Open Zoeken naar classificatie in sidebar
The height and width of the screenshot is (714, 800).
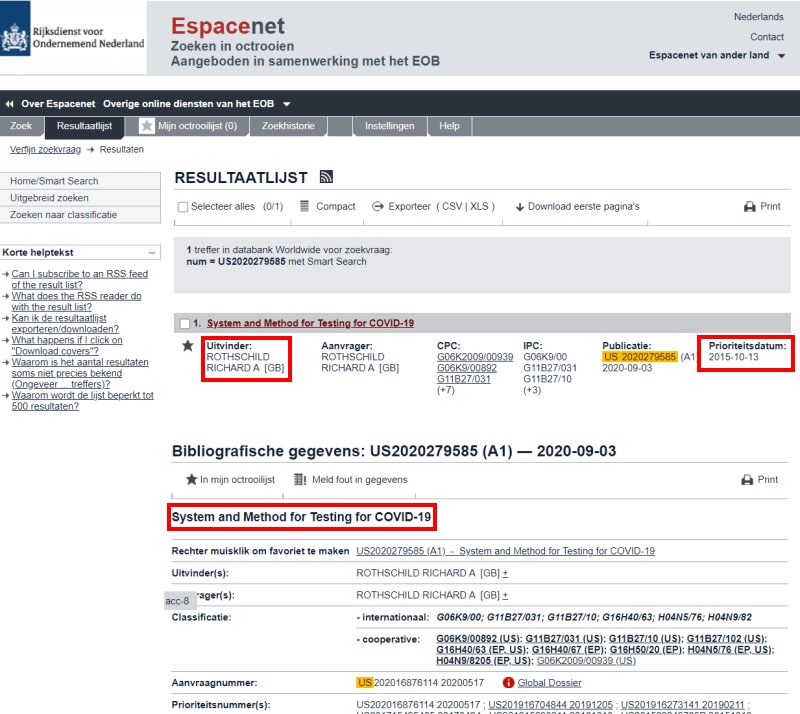(80, 214)
